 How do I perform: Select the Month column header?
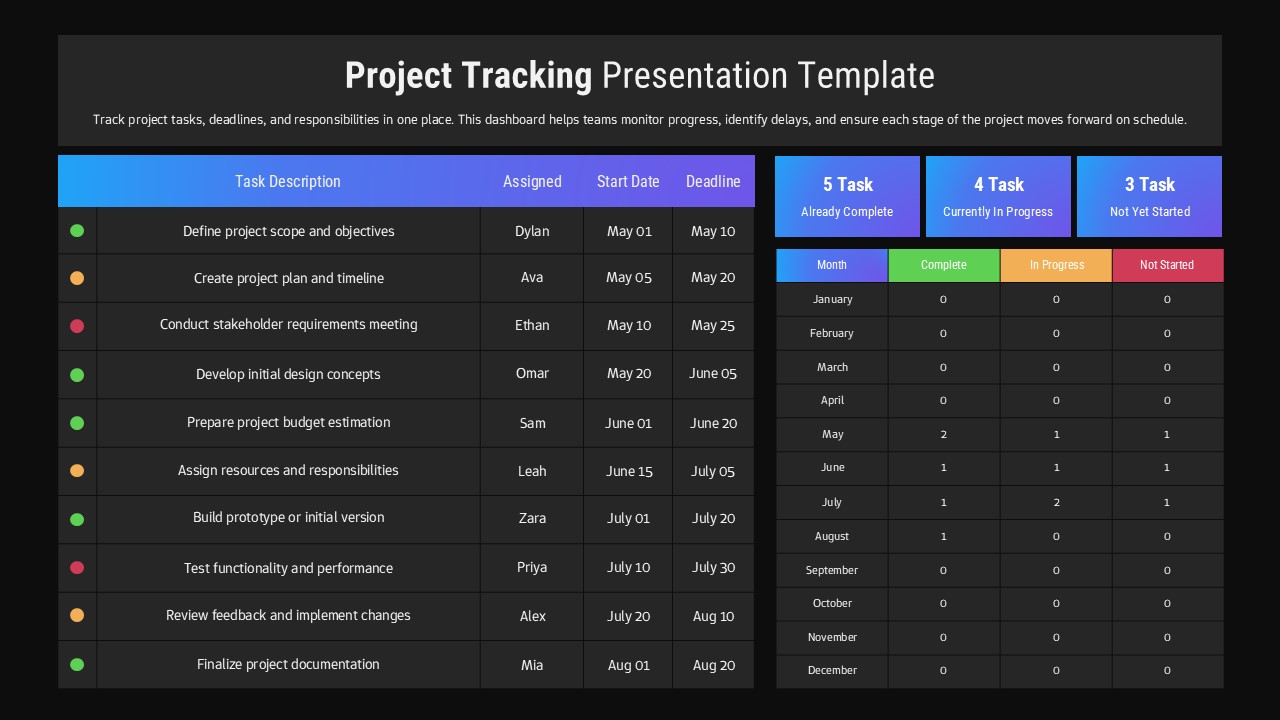(832, 265)
